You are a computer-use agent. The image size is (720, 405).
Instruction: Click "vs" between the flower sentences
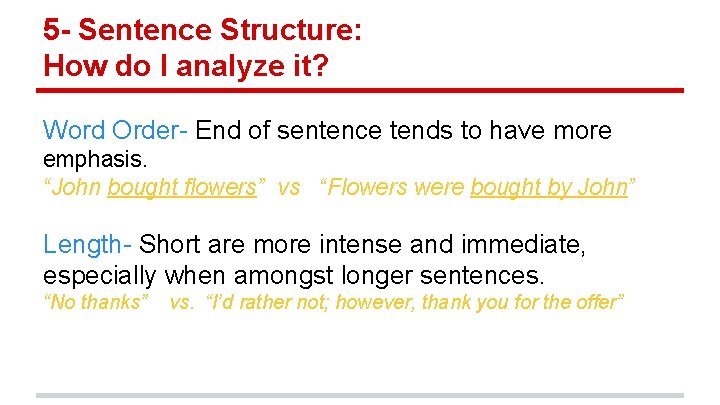pos(288,188)
